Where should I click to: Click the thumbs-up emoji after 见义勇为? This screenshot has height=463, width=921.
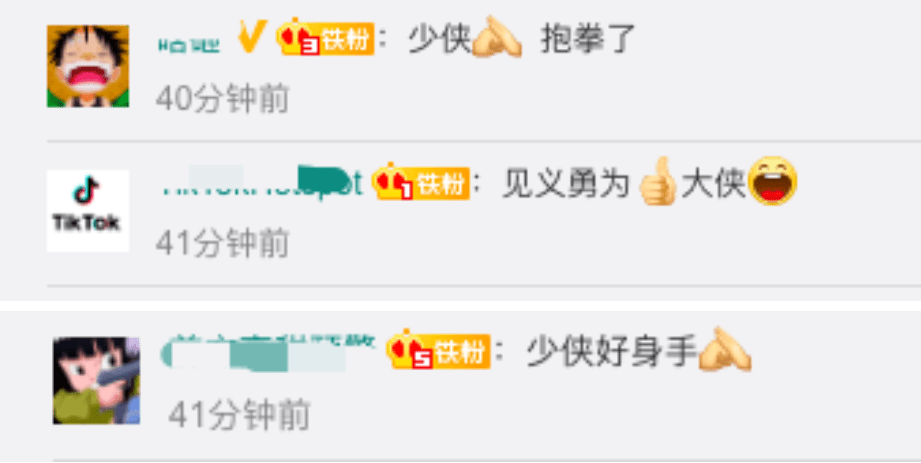(657, 182)
